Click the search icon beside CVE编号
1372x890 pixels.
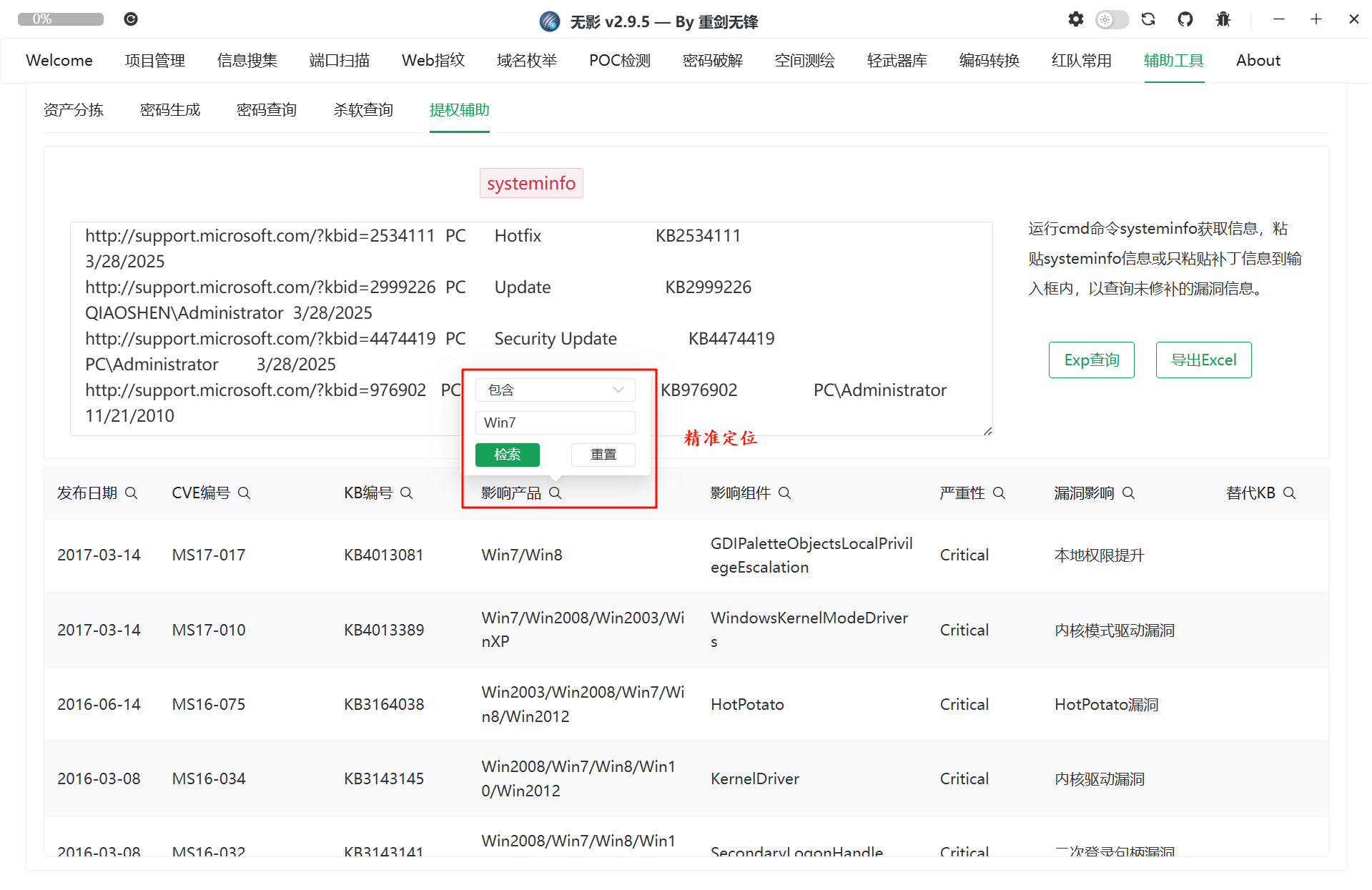click(245, 493)
